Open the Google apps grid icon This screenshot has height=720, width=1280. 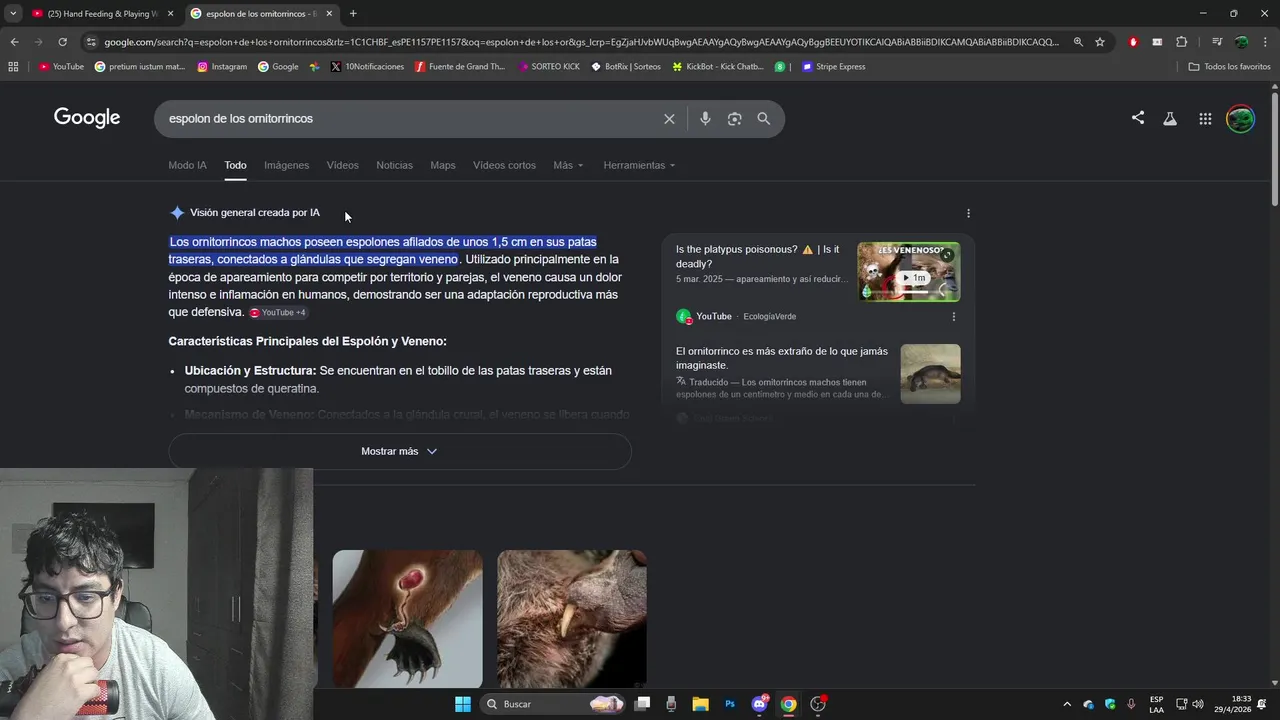tap(1205, 118)
